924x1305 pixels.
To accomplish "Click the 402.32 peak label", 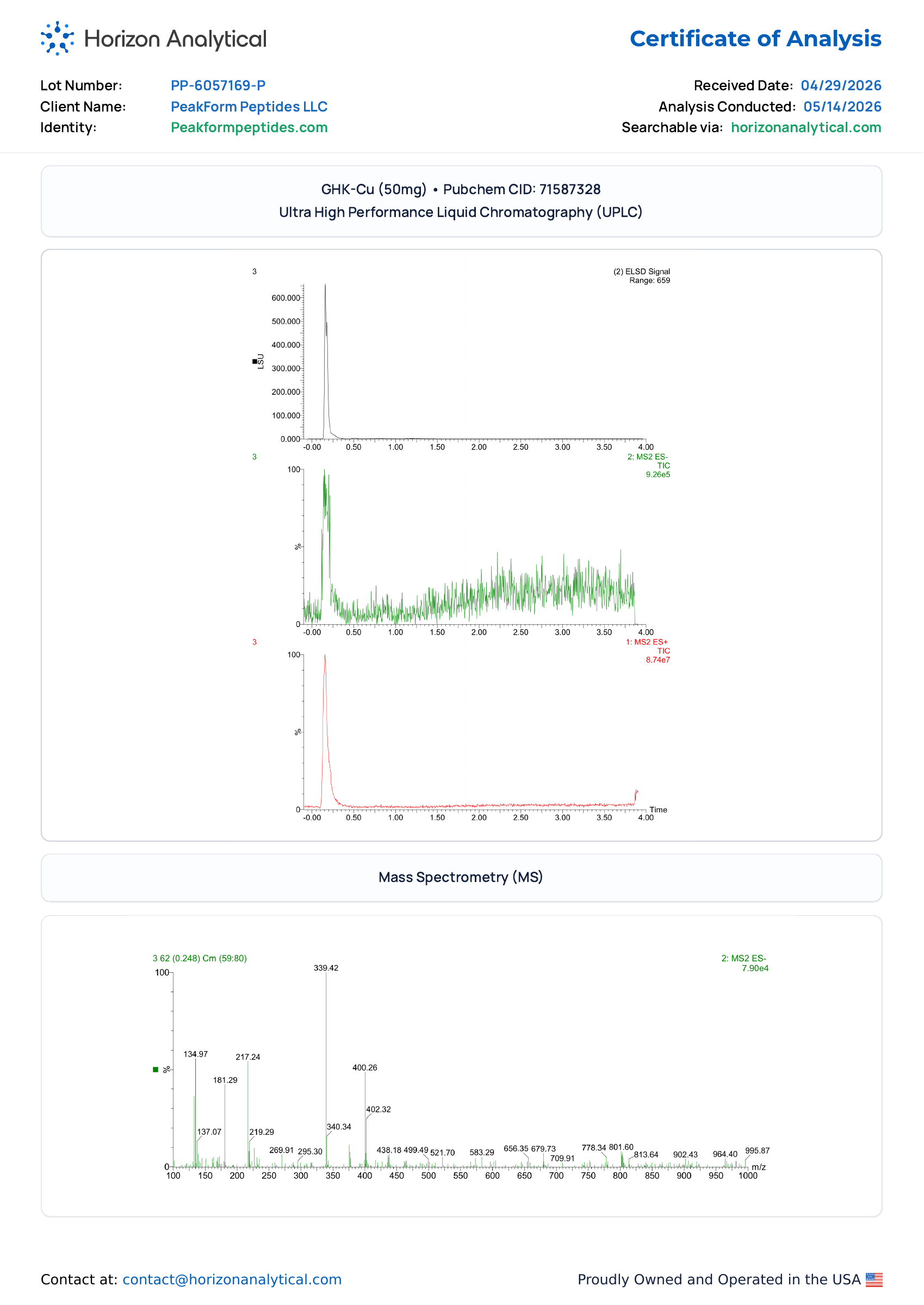I will click(x=379, y=1109).
